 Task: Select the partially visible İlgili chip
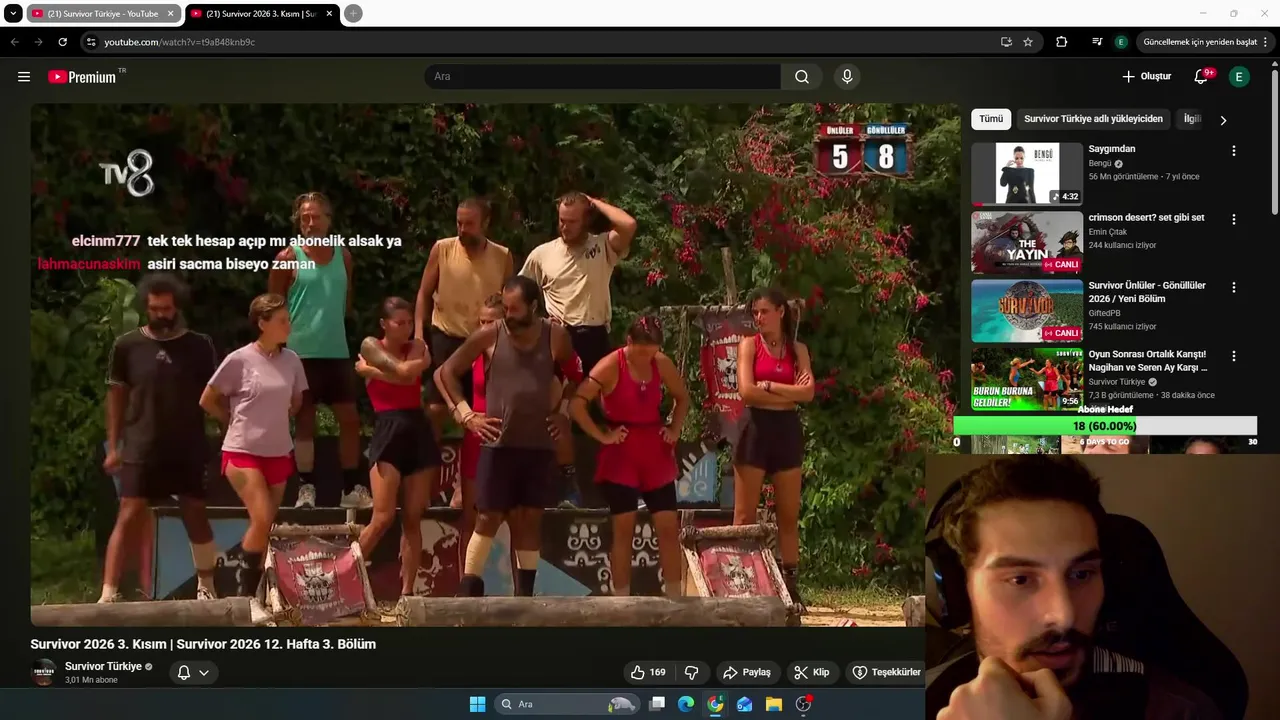1191,119
